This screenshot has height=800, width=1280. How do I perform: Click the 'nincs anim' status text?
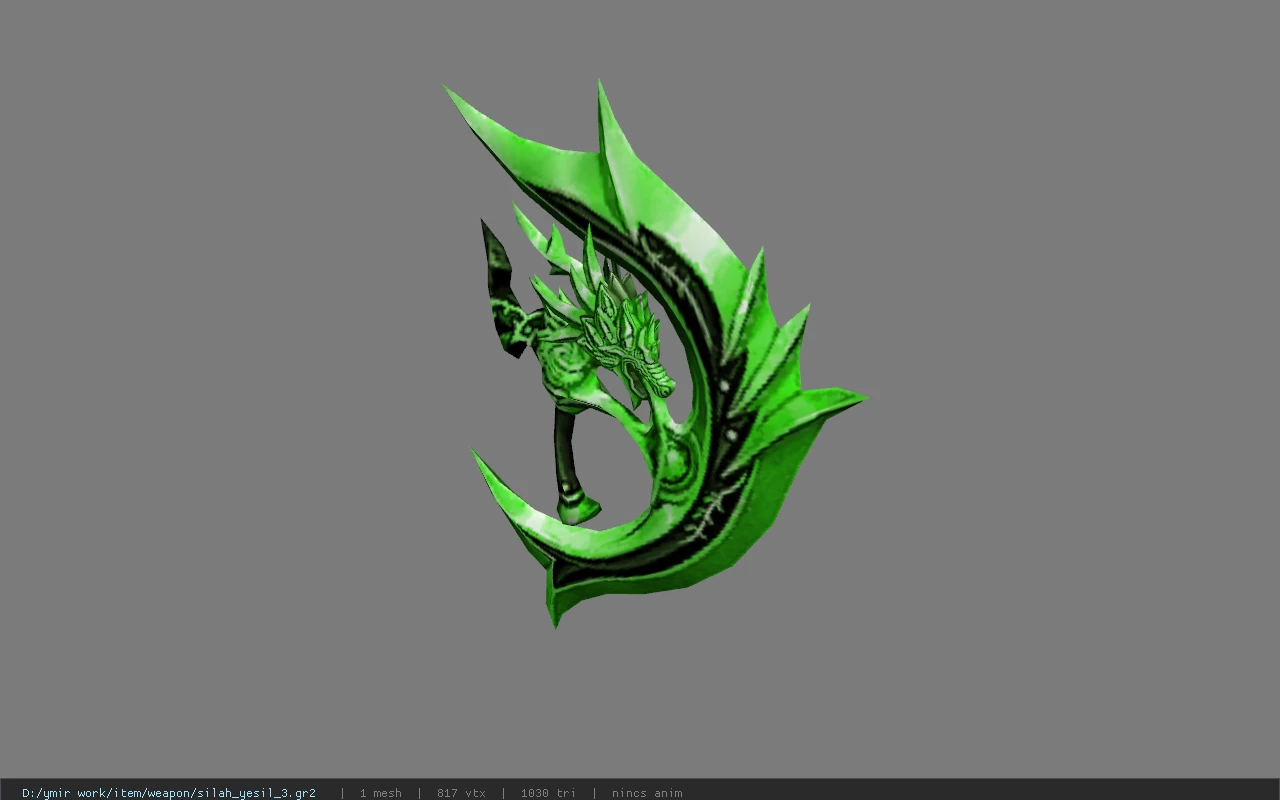pyautogui.click(x=647, y=793)
